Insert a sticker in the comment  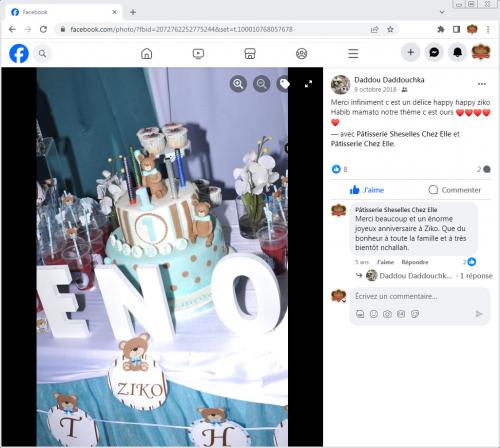coord(415,314)
